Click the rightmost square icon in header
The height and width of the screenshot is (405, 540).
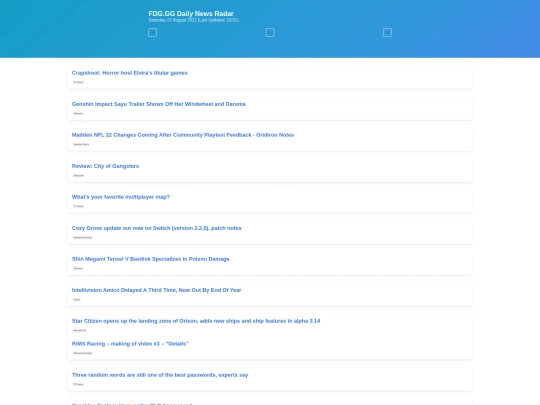pos(387,33)
